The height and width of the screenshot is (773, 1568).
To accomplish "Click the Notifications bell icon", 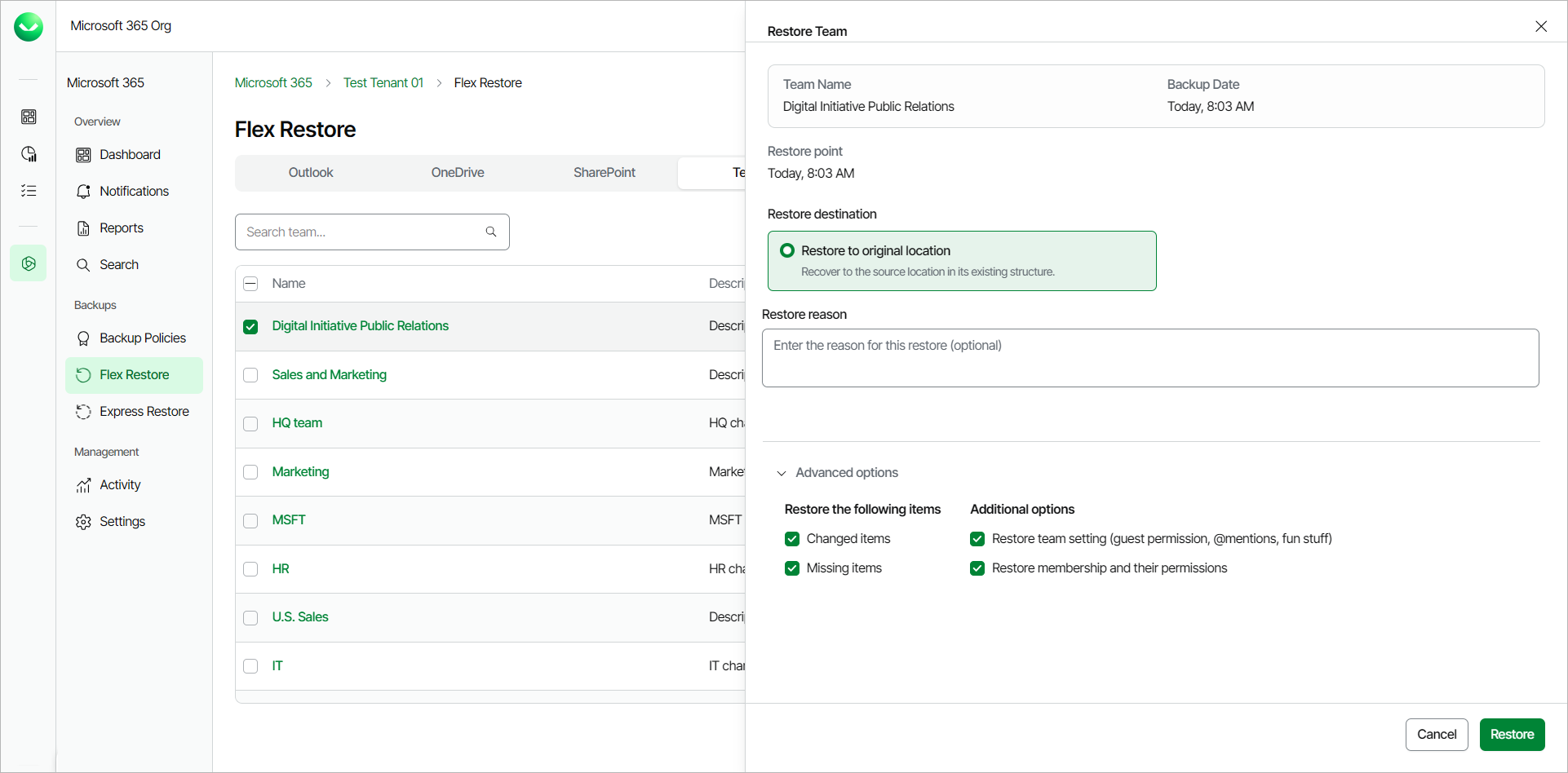I will point(83,192).
